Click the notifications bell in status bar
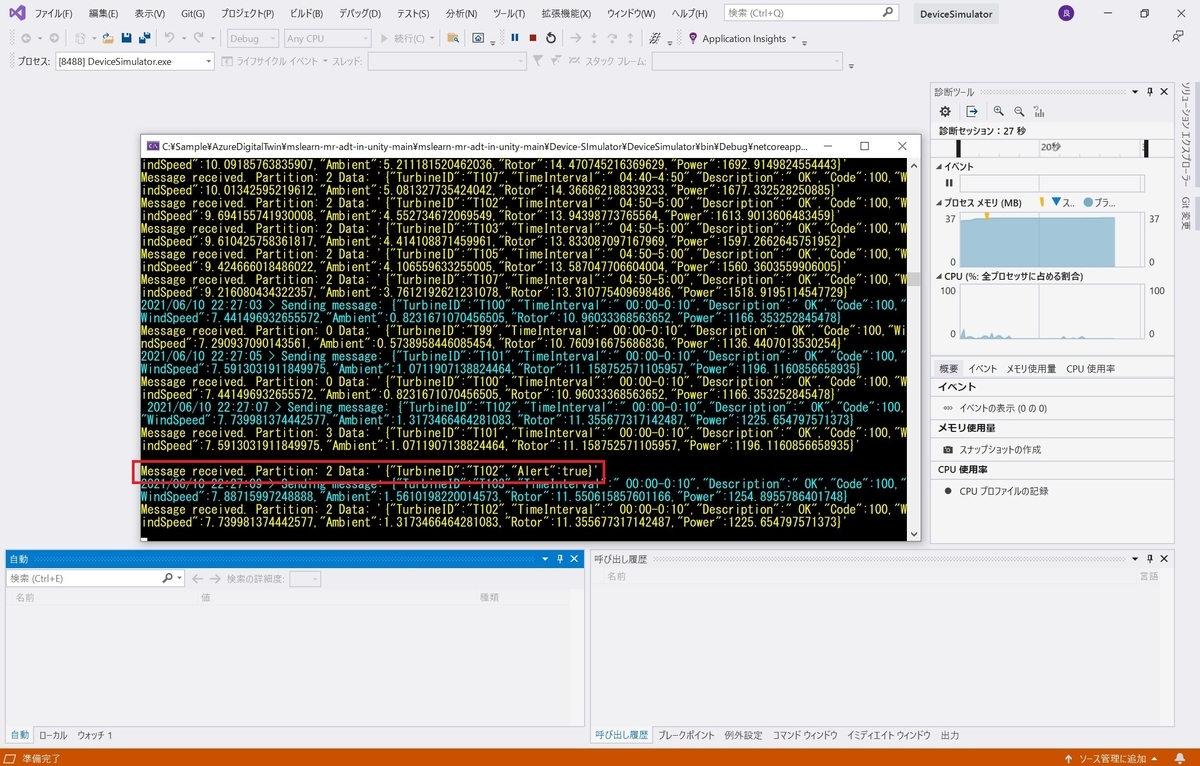This screenshot has height=766, width=1200. (1182, 758)
